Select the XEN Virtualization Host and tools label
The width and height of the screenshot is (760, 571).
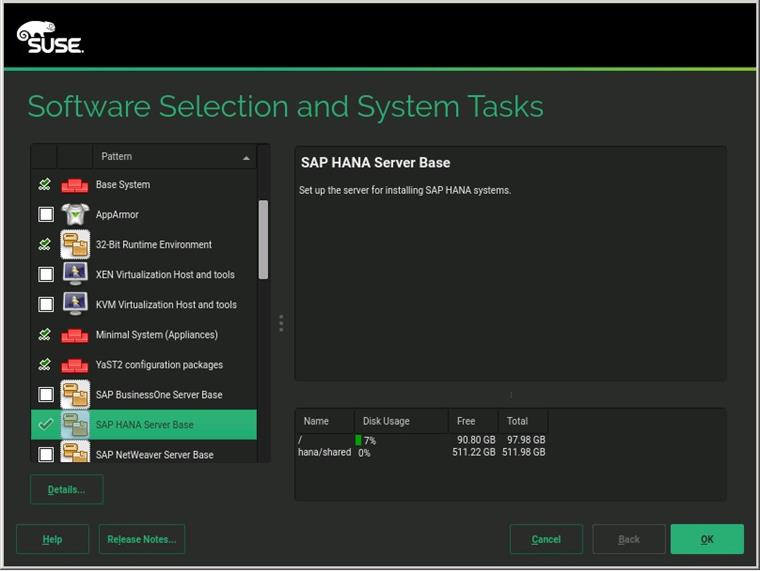[165, 275]
